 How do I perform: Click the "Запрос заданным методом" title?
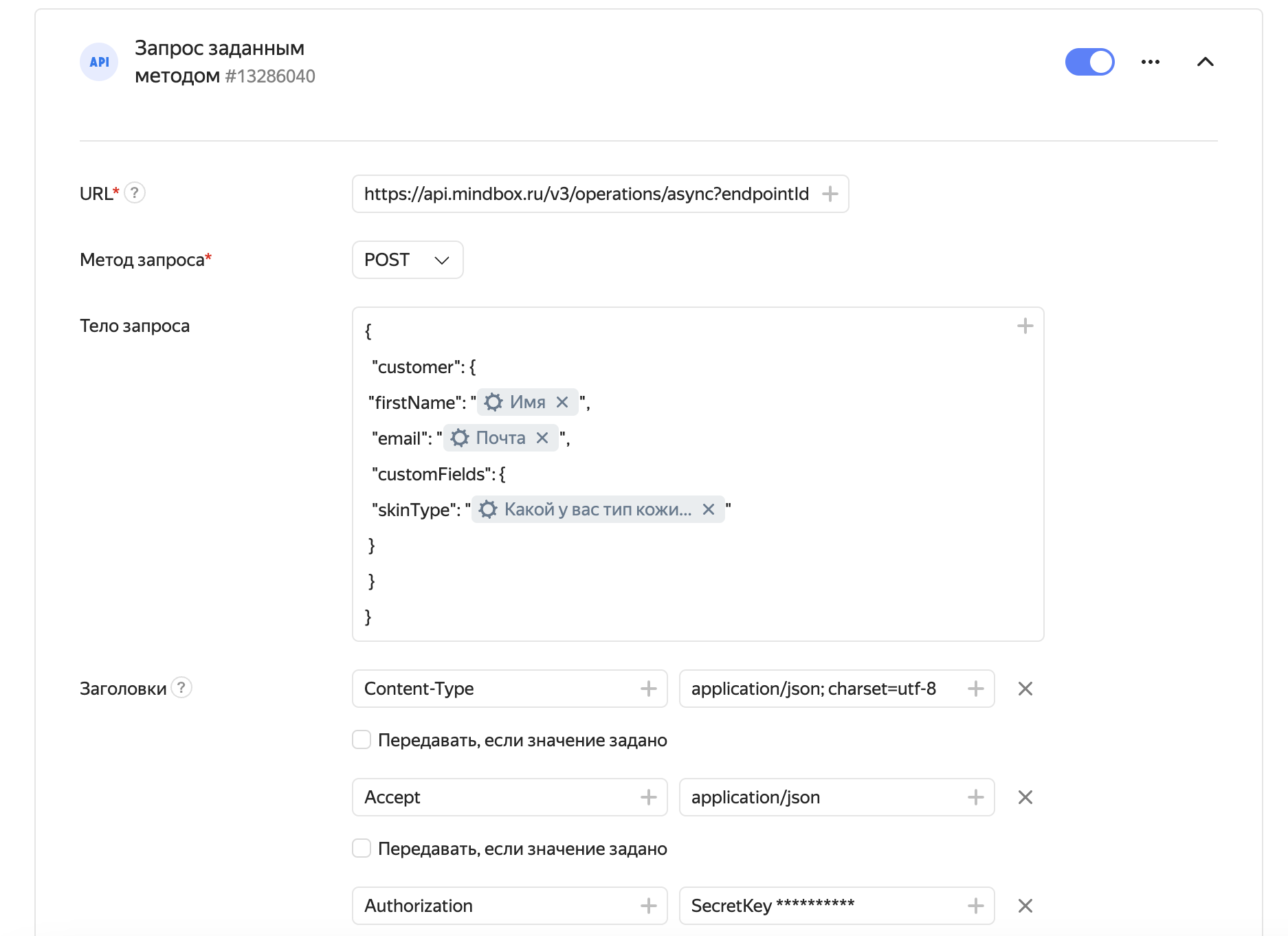tap(219, 61)
